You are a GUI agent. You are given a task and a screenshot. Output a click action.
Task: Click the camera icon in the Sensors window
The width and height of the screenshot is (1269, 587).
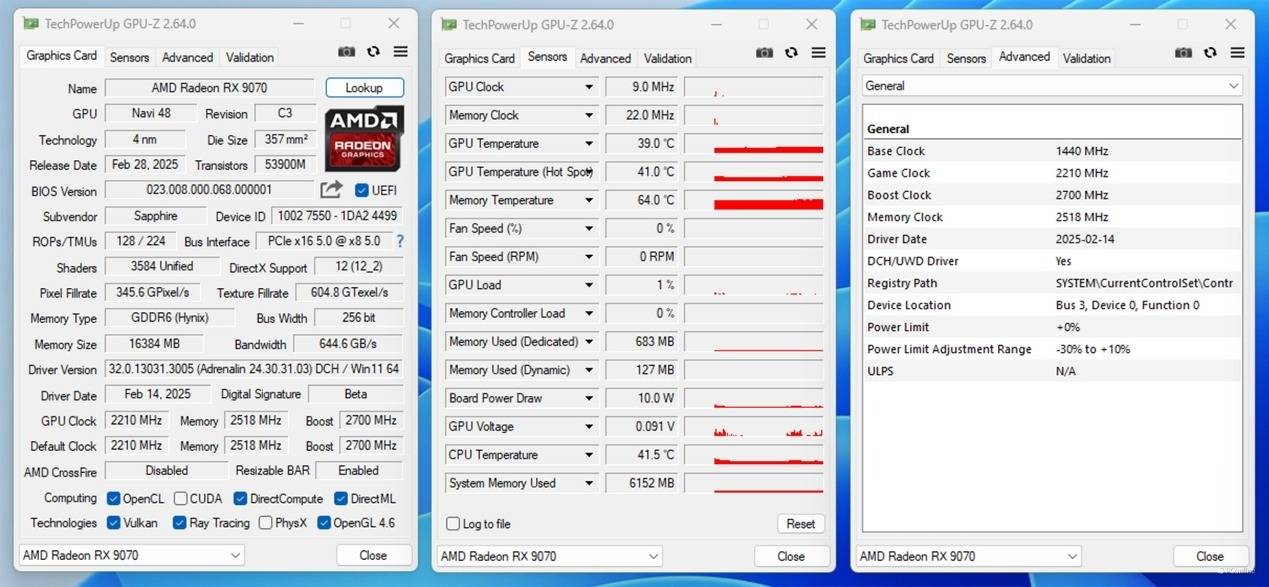pyautogui.click(x=764, y=53)
